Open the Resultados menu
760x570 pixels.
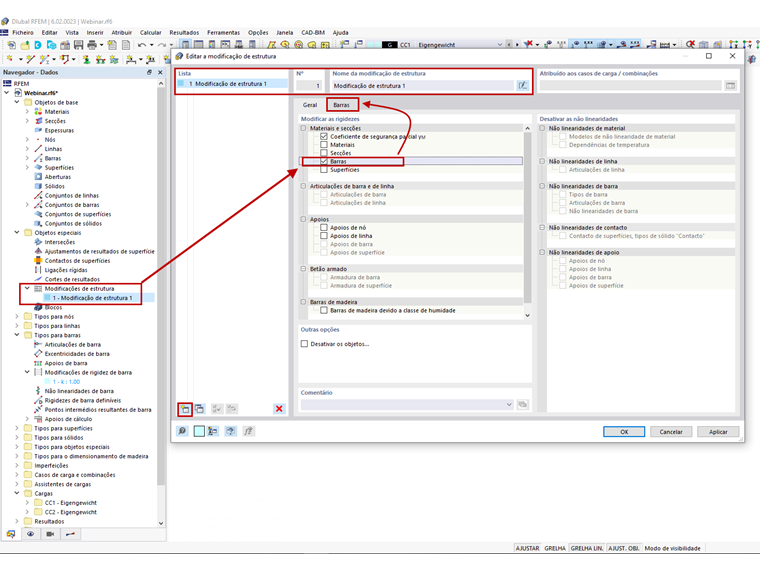(x=184, y=32)
